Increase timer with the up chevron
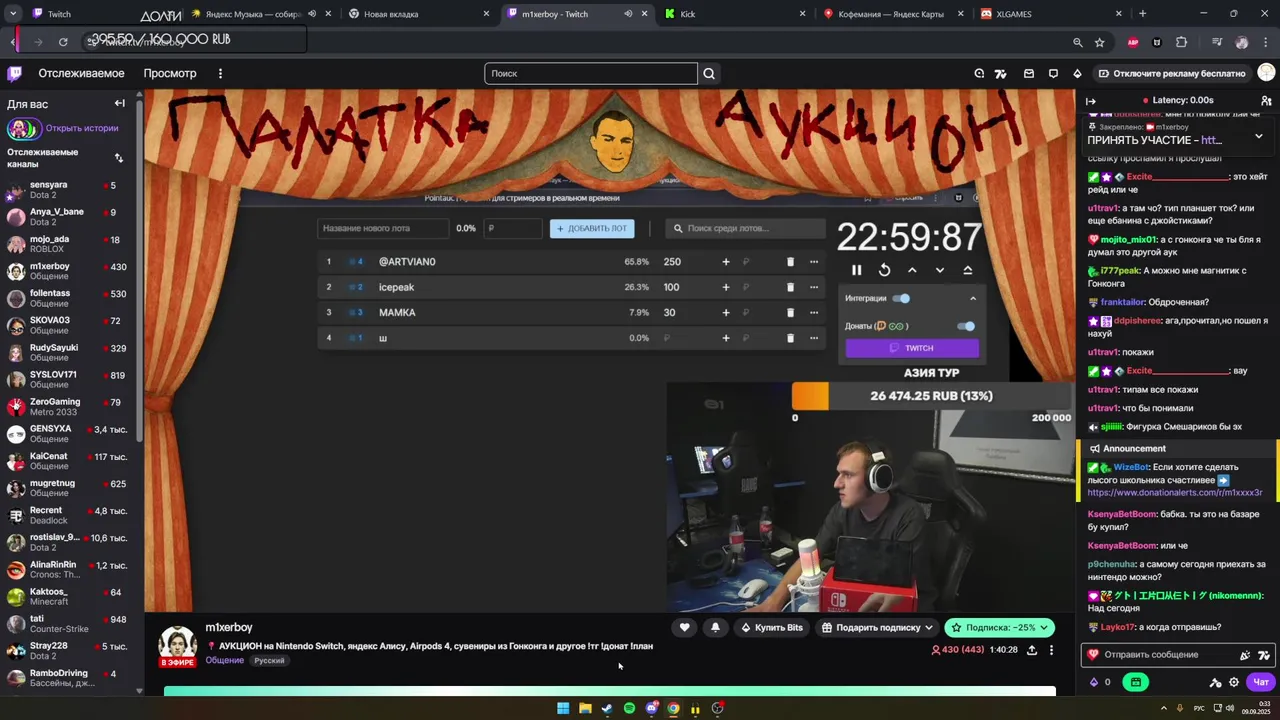 tap(912, 270)
